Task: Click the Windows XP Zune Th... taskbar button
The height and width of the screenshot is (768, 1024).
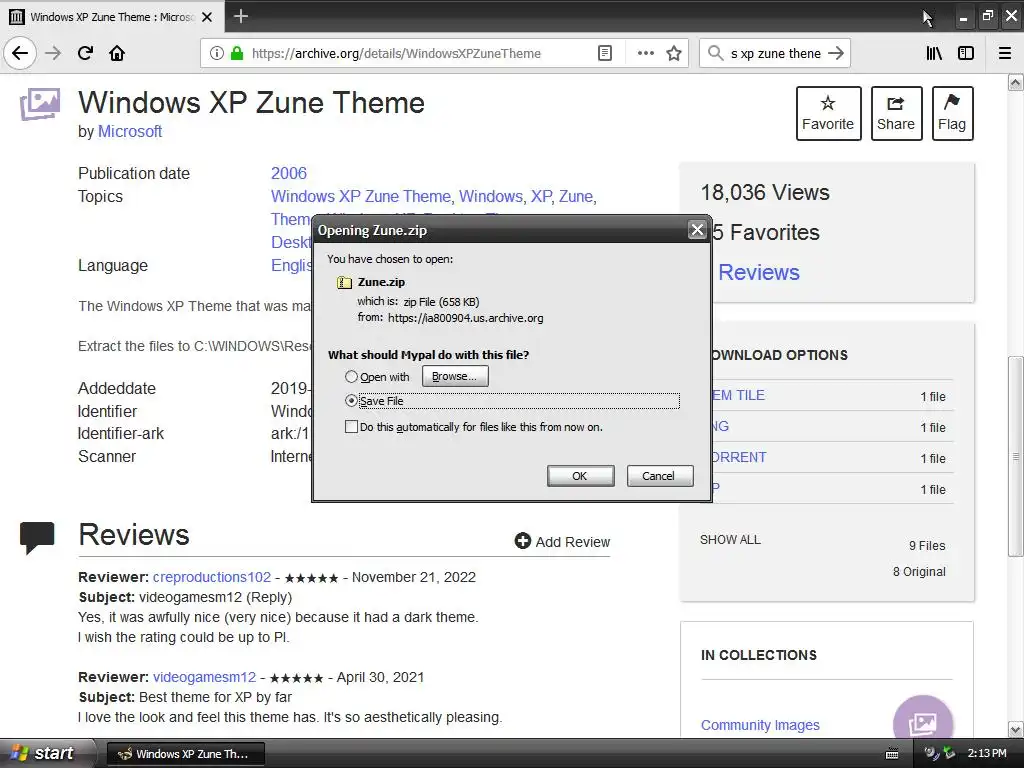Action: tap(185, 754)
